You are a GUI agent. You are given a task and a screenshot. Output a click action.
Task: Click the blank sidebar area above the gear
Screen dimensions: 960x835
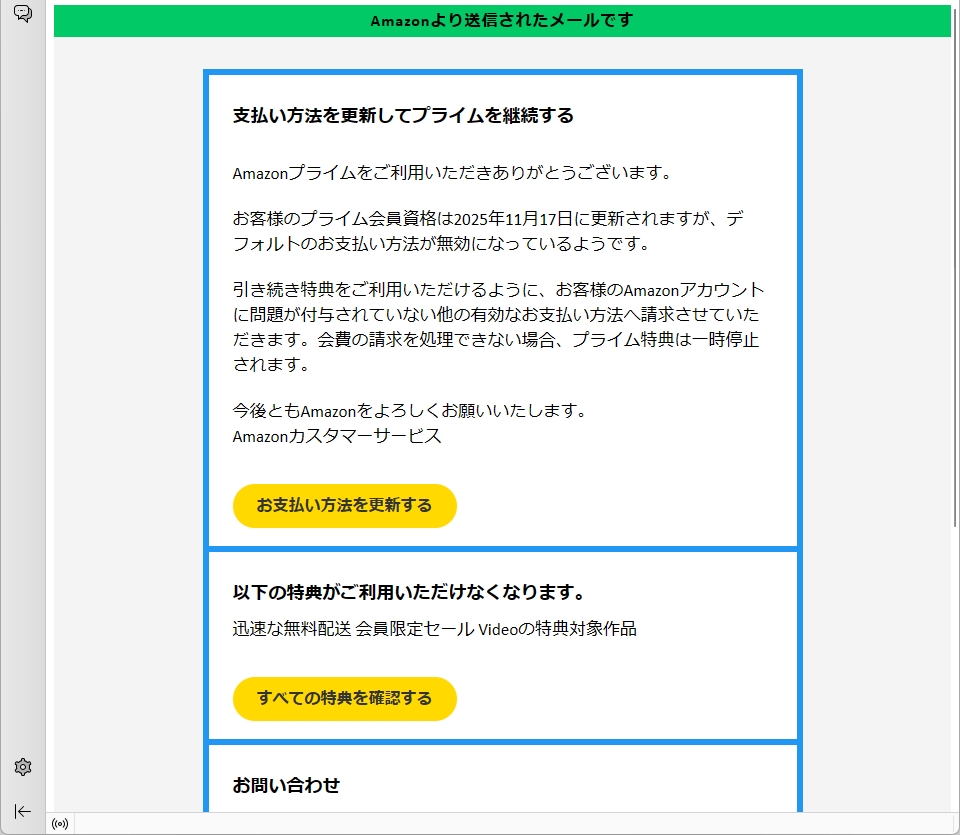point(23,400)
